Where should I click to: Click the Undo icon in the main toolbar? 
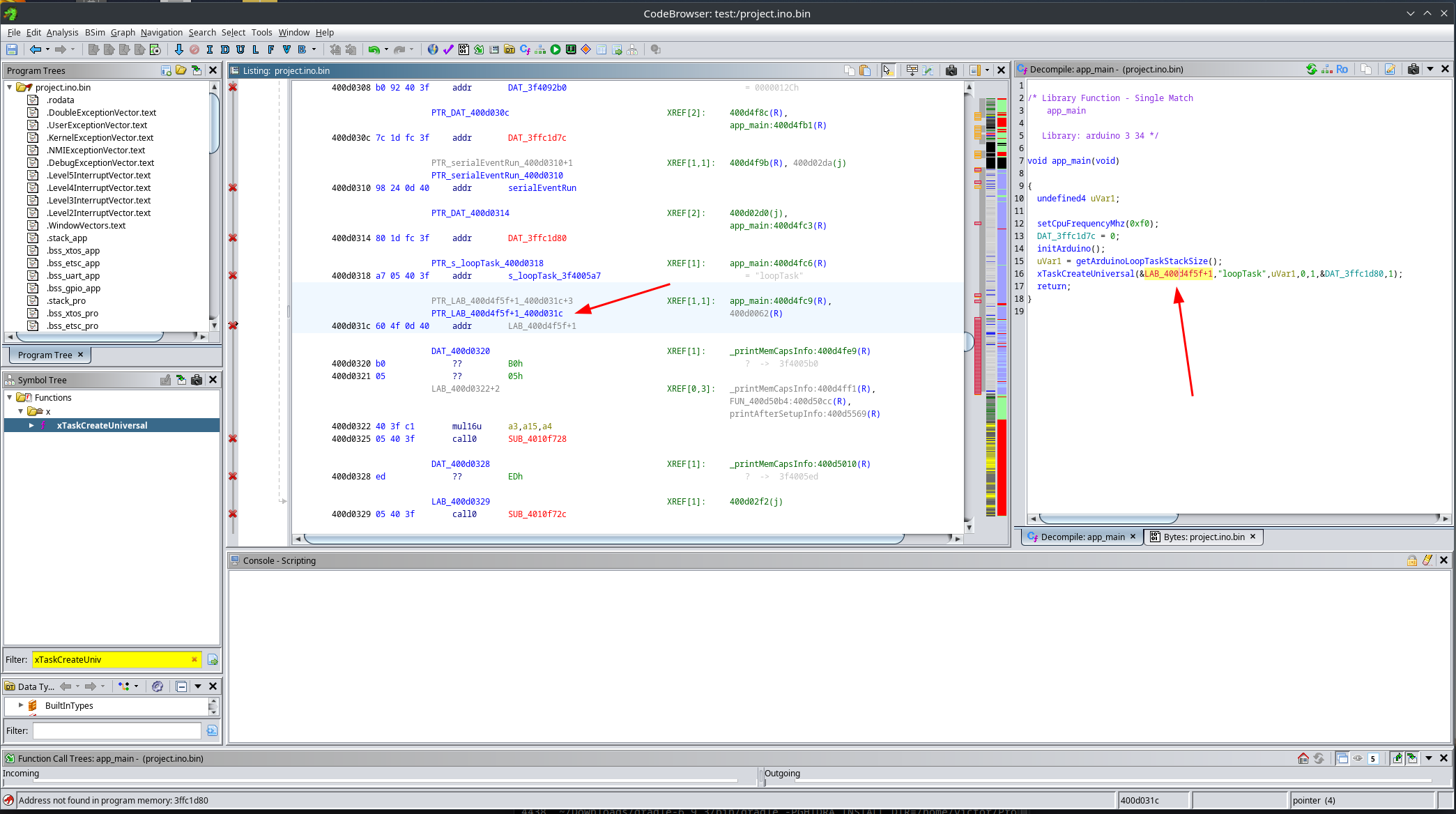coord(375,49)
